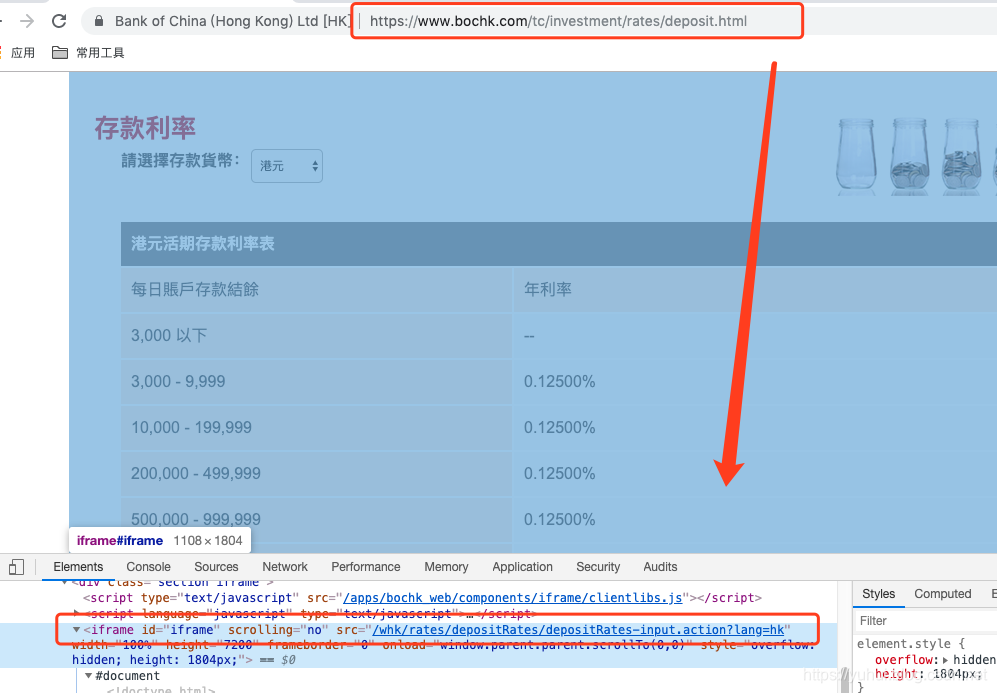Viewport: 997px width, 693px height.
Task: Open the 常用工具 bookmarks folder
Action: pos(88,53)
